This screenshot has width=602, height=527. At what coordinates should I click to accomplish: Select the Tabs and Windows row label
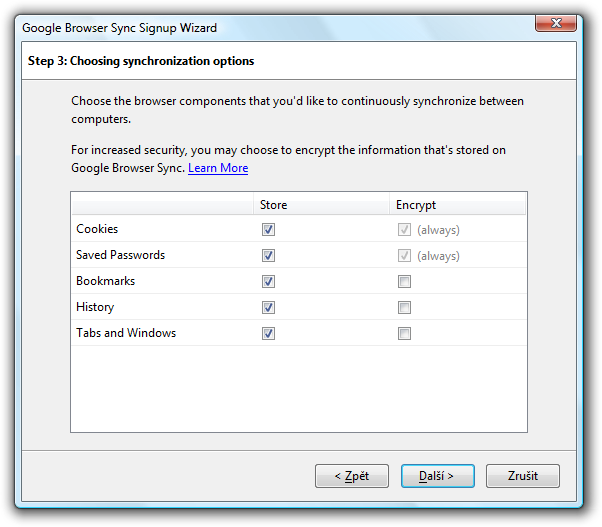(126, 333)
